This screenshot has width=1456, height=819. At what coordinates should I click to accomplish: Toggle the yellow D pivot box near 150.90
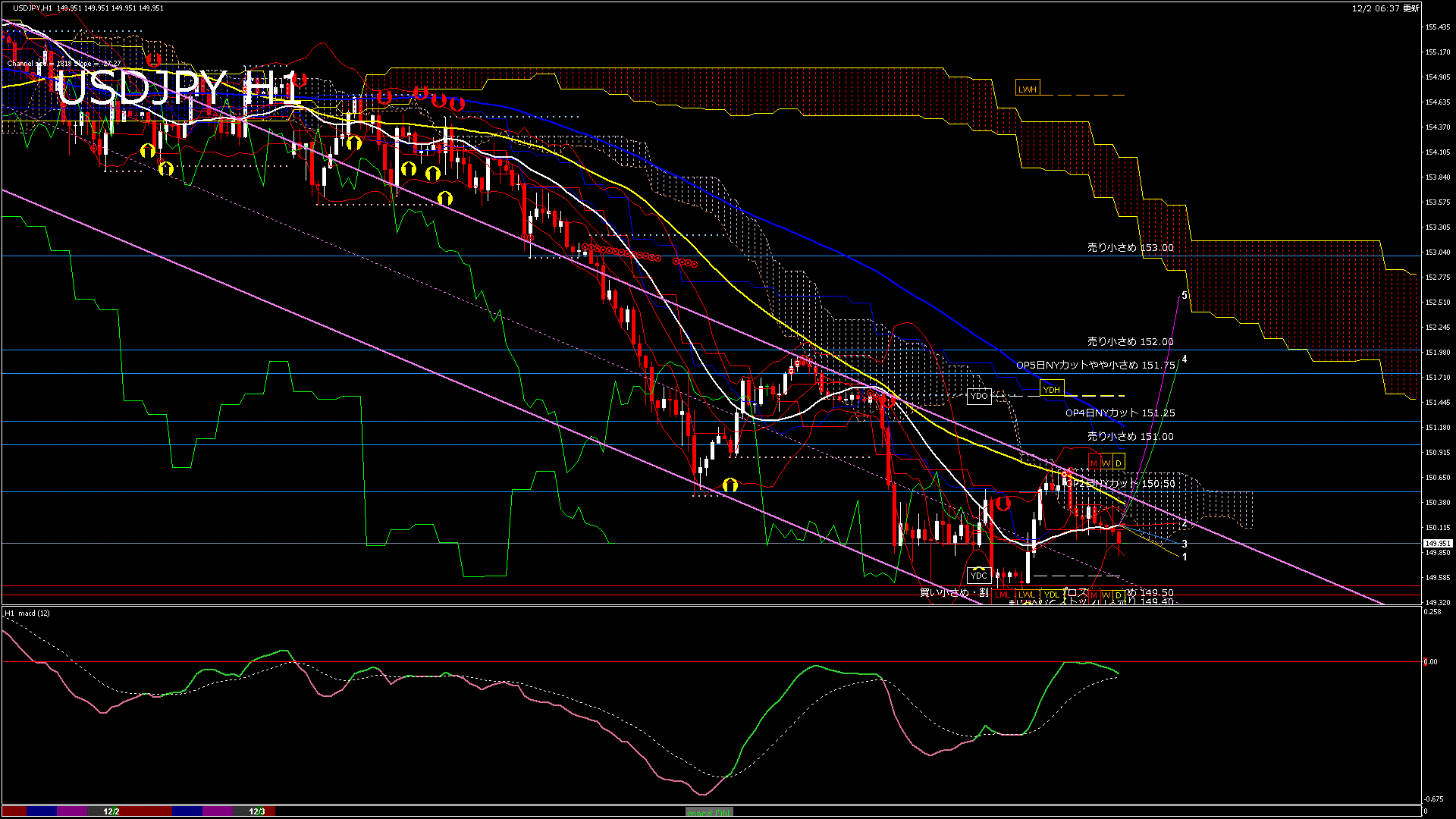[1118, 463]
